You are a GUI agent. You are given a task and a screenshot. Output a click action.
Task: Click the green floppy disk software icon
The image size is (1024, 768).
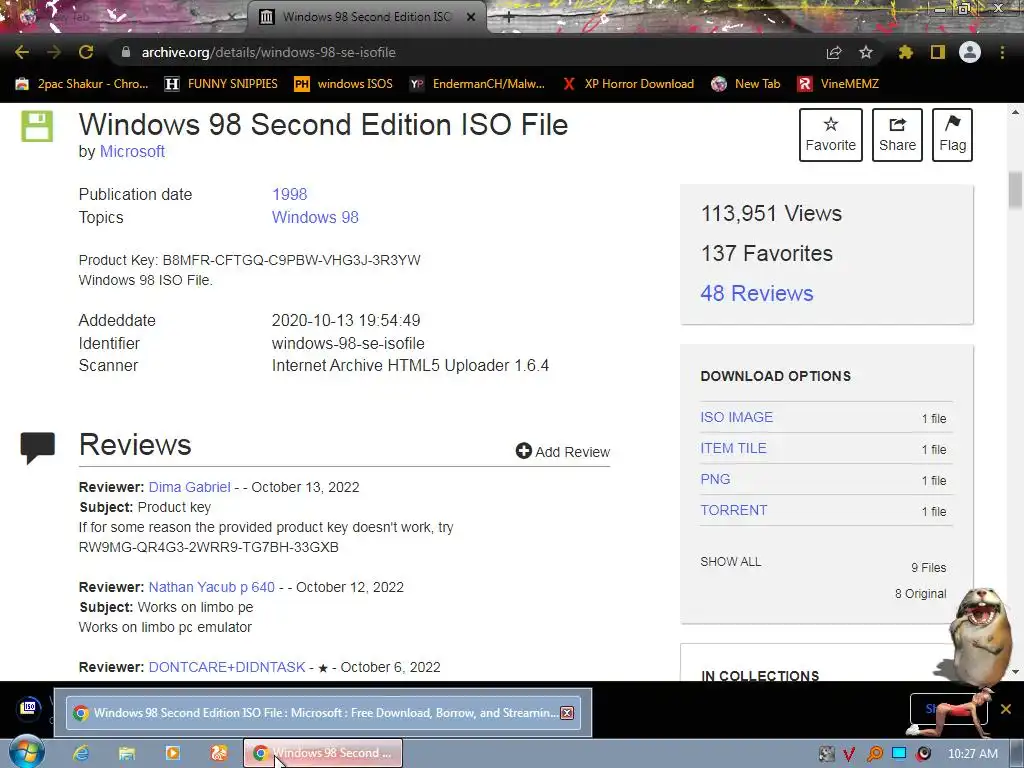click(37, 126)
